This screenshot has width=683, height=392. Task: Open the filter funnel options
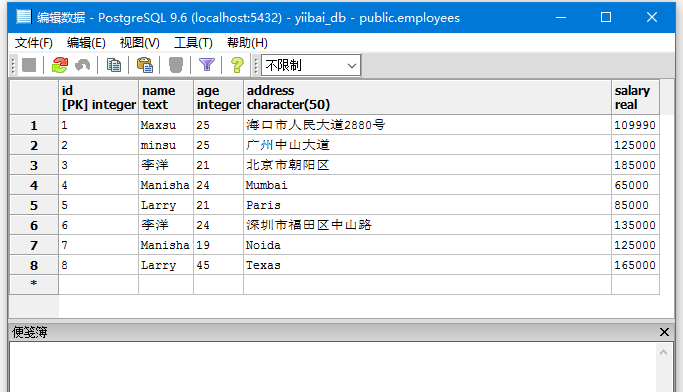pos(206,65)
